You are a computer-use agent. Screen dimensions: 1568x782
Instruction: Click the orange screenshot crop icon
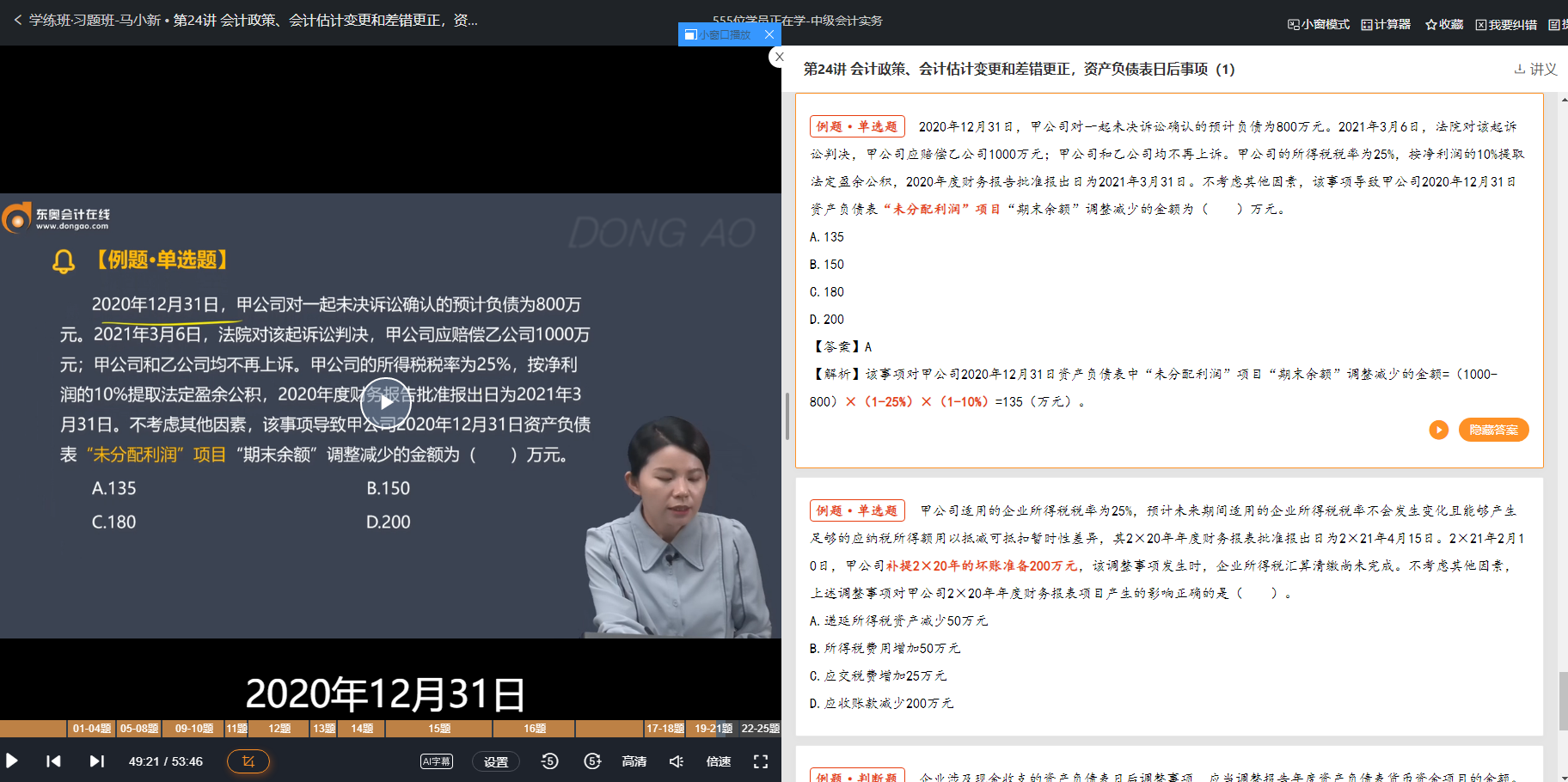tap(248, 761)
